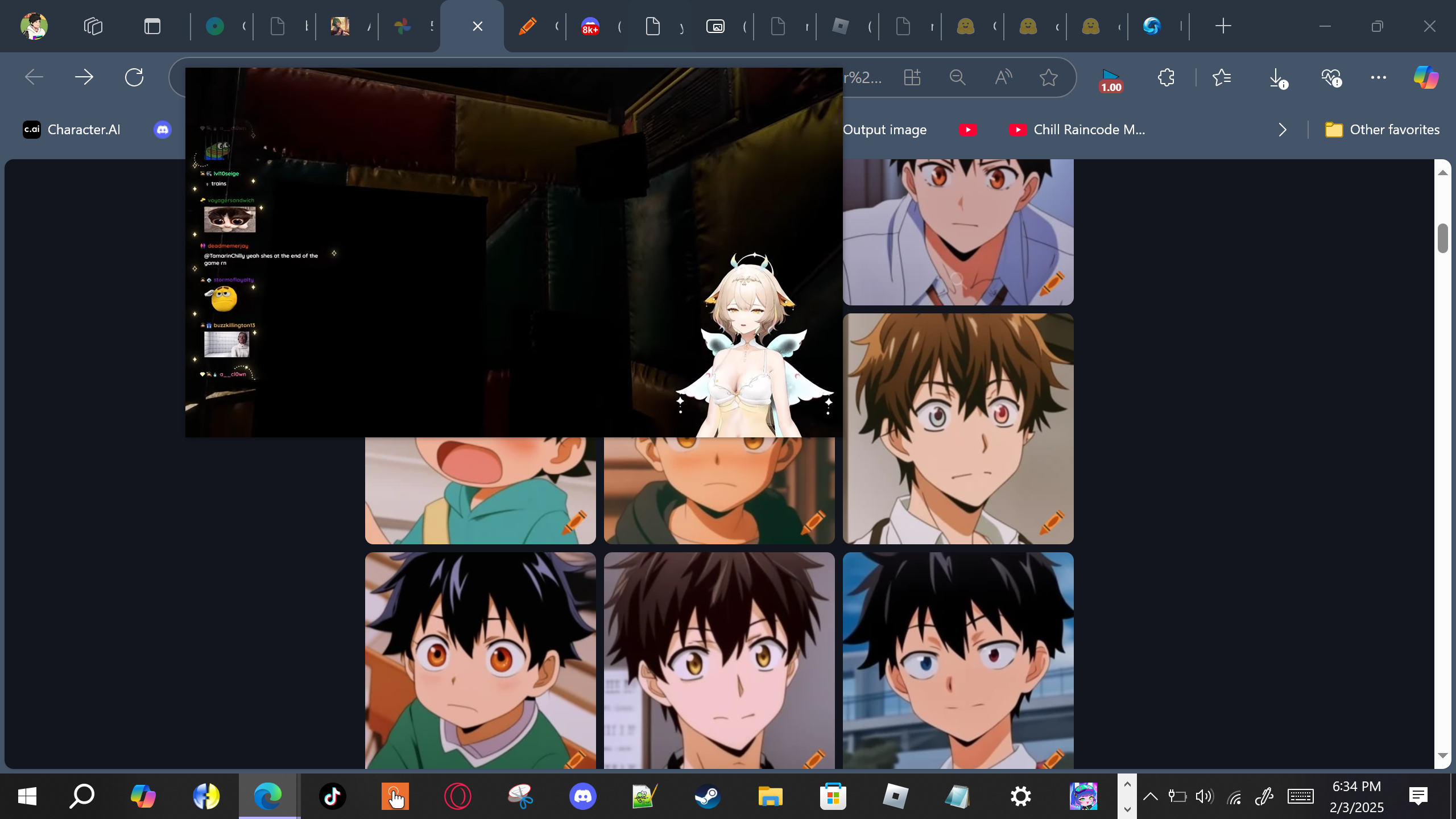The image size is (1456, 819).
Task: Click the app install grid icon in address bar
Action: coord(912,77)
